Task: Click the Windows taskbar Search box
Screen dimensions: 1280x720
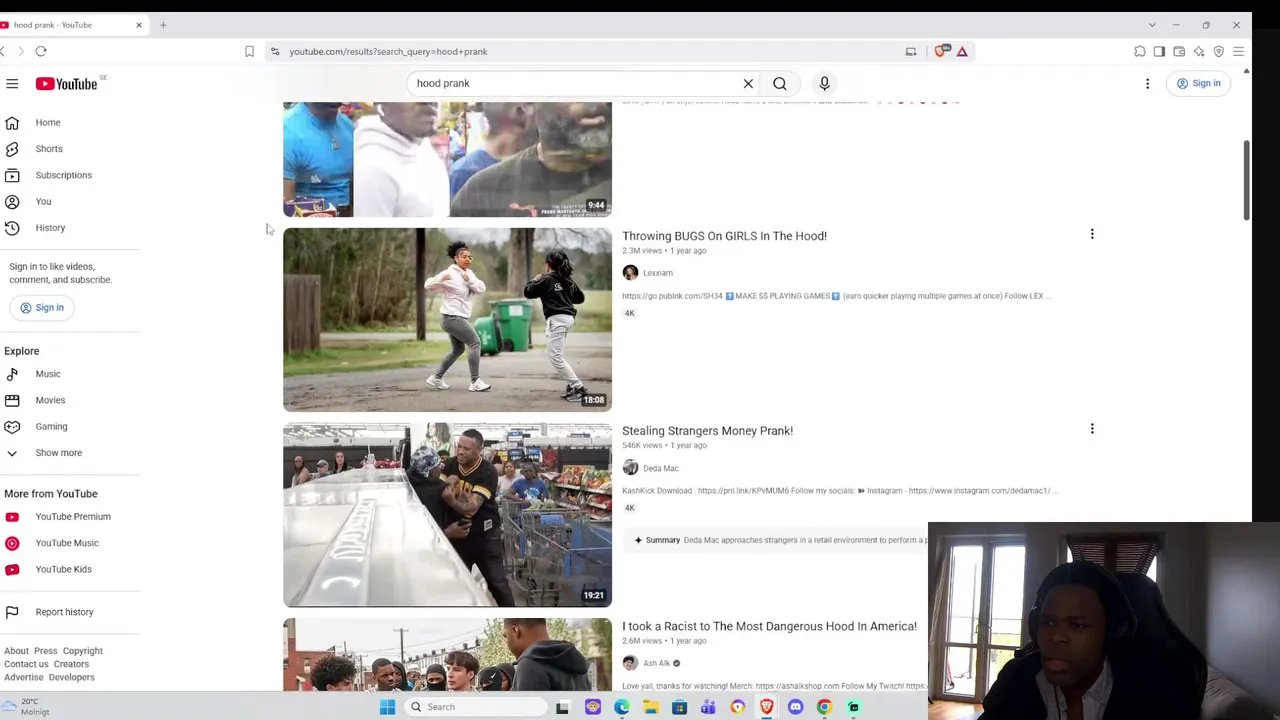Action: pyautogui.click(x=475, y=707)
